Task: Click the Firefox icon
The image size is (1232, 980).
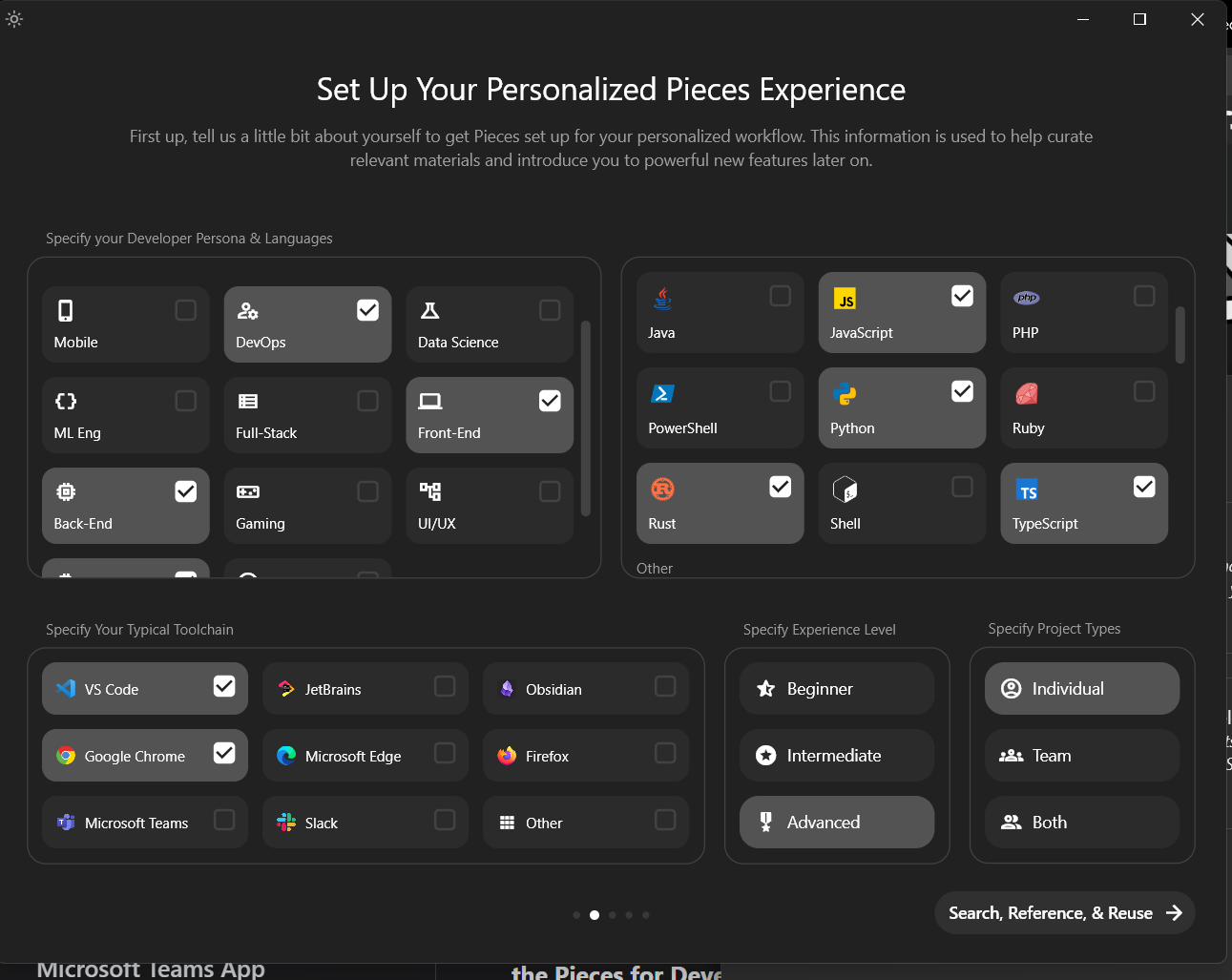Action: pyautogui.click(x=506, y=755)
